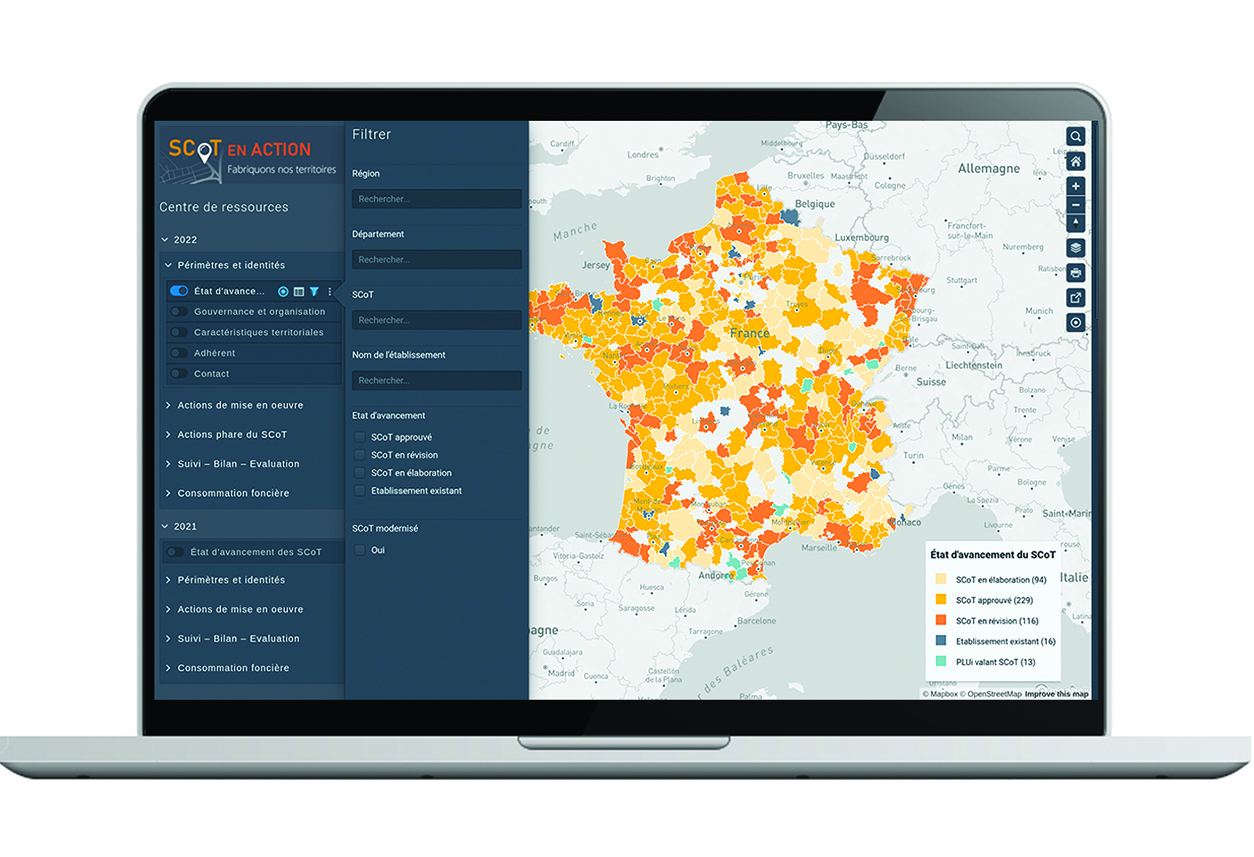Zoom in using the plus button
1254x857 pixels.
1075,187
